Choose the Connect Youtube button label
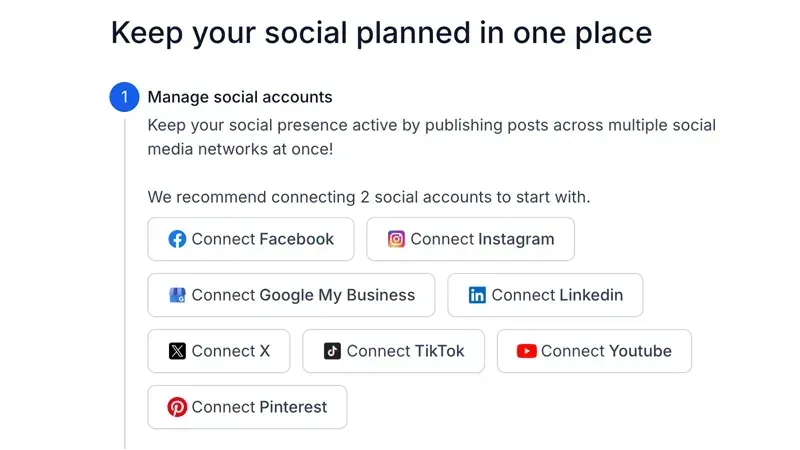 606,351
